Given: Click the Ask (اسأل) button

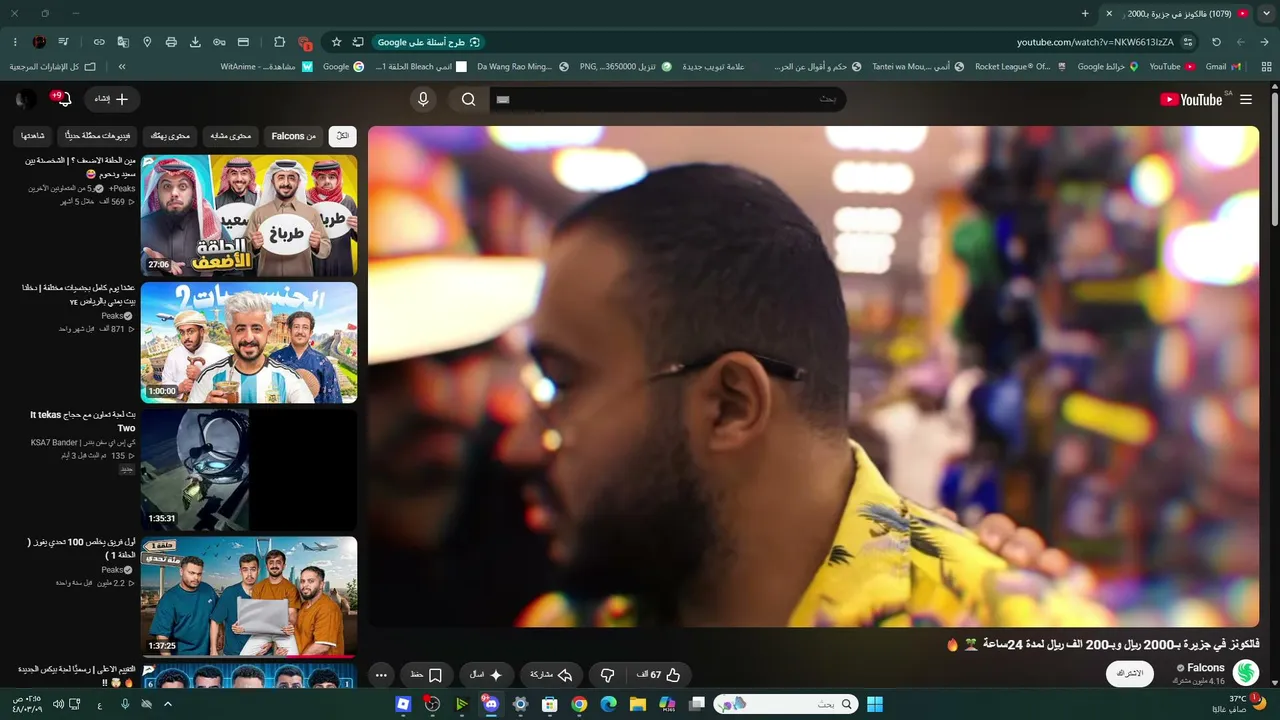Looking at the screenshot, I should [486, 675].
